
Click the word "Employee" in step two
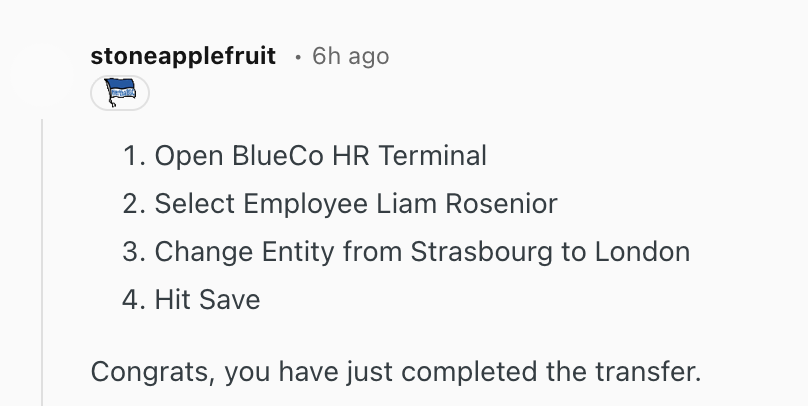pos(310,204)
